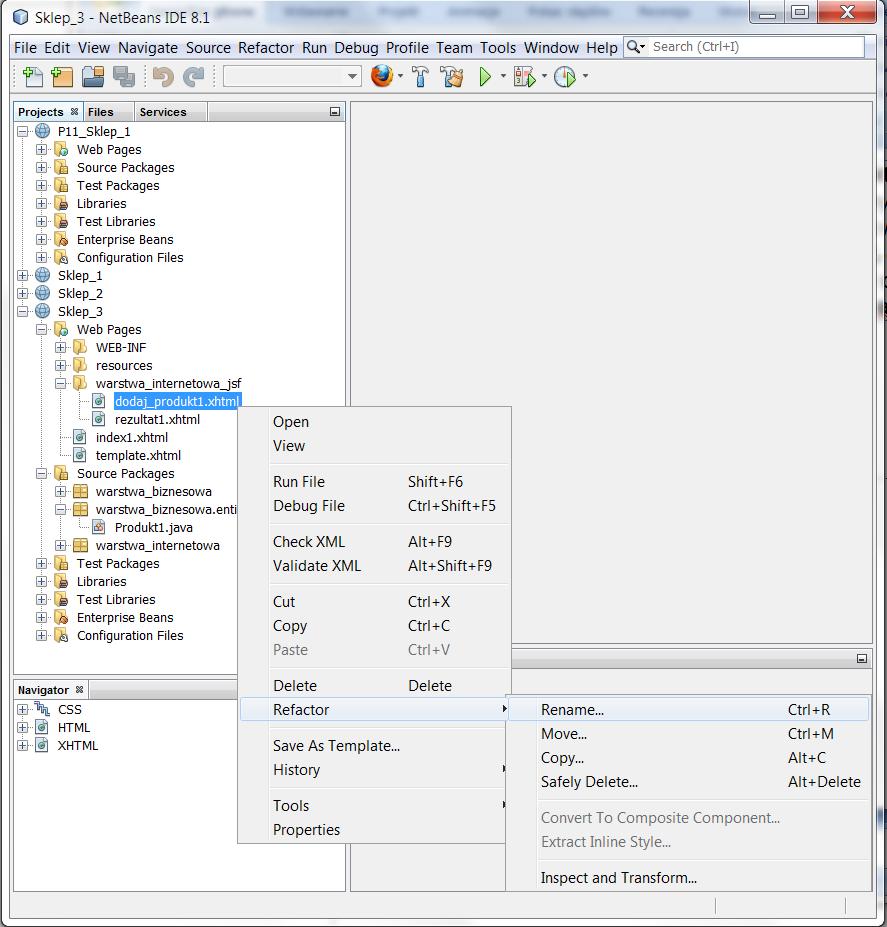Viewport: 887px width, 927px height.
Task: Click the Open Project toolbar icon
Action: 93,77
